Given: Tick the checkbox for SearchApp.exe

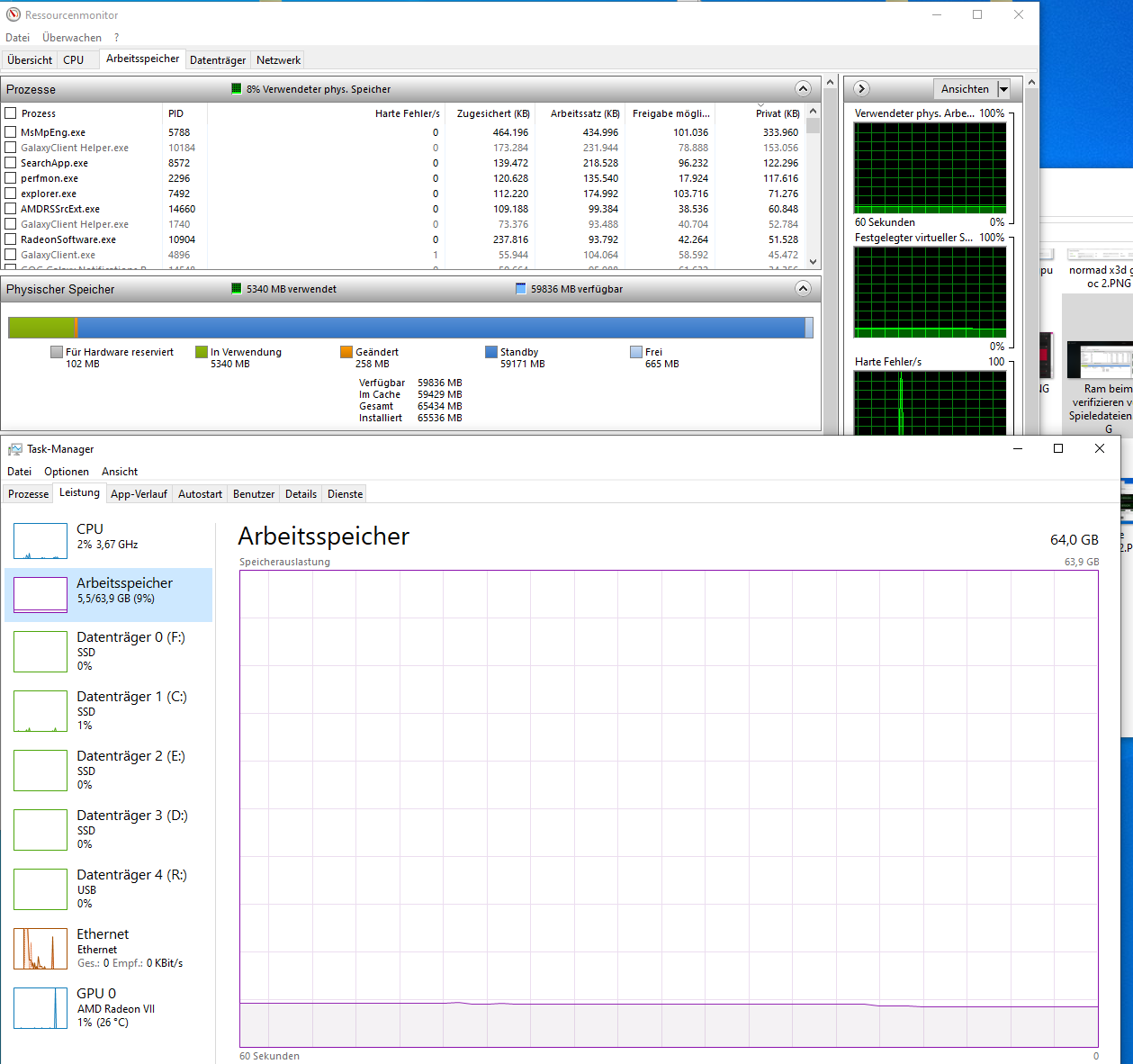Looking at the screenshot, I should (11, 163).
